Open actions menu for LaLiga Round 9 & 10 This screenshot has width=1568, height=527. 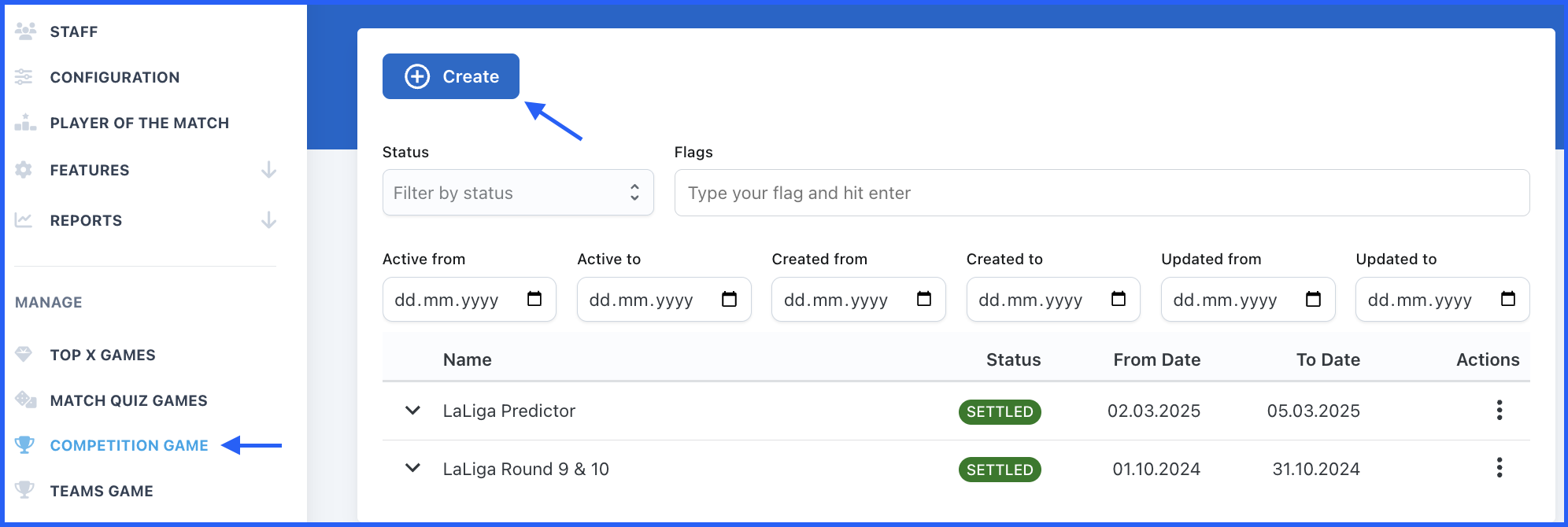coord(1499,469)
